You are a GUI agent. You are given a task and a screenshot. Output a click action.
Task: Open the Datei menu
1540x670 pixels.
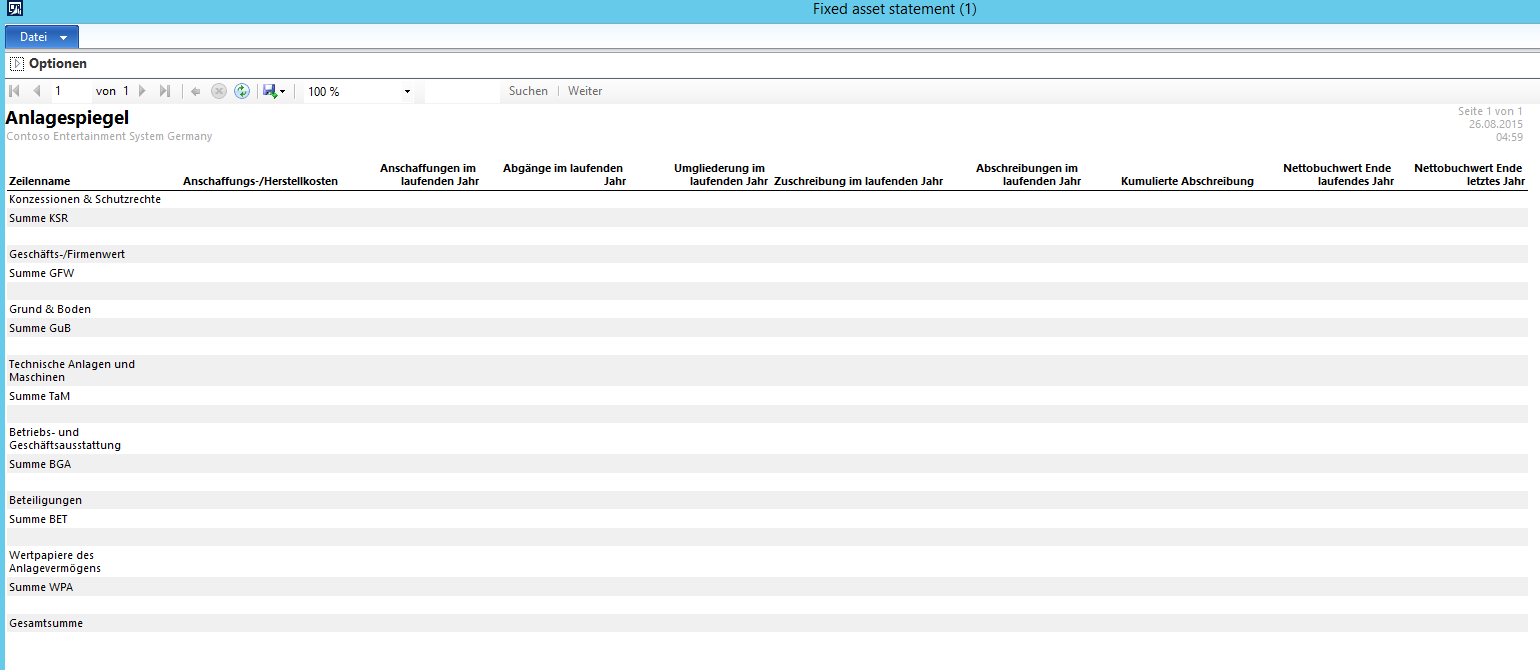pyautogui.click(x=42, y=37)
